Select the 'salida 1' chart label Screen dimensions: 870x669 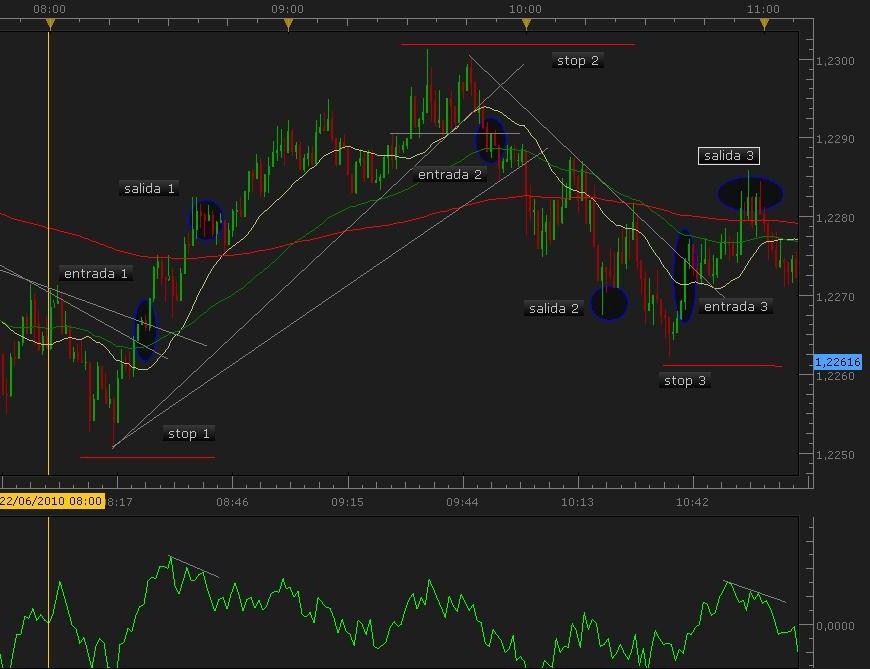[x=149, y=189]
